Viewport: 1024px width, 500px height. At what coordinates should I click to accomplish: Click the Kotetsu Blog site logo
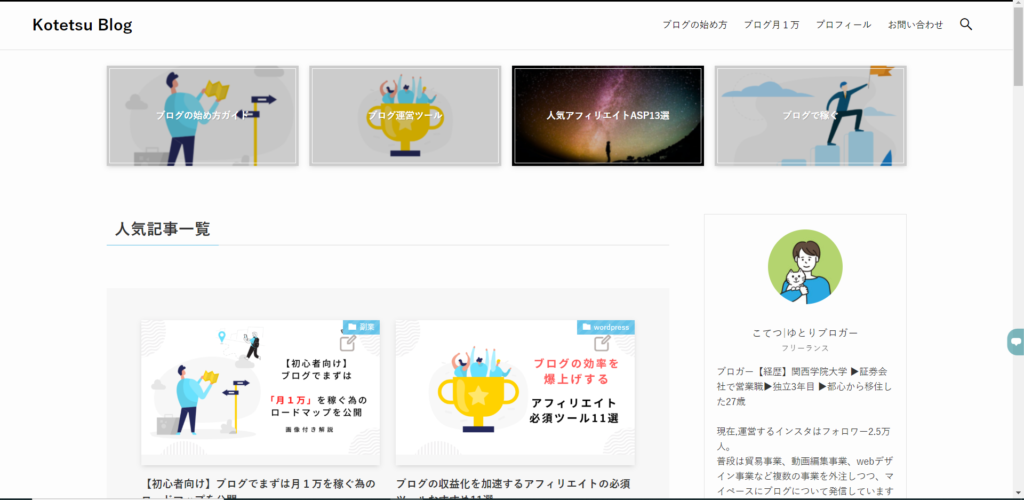coord(82,25)
